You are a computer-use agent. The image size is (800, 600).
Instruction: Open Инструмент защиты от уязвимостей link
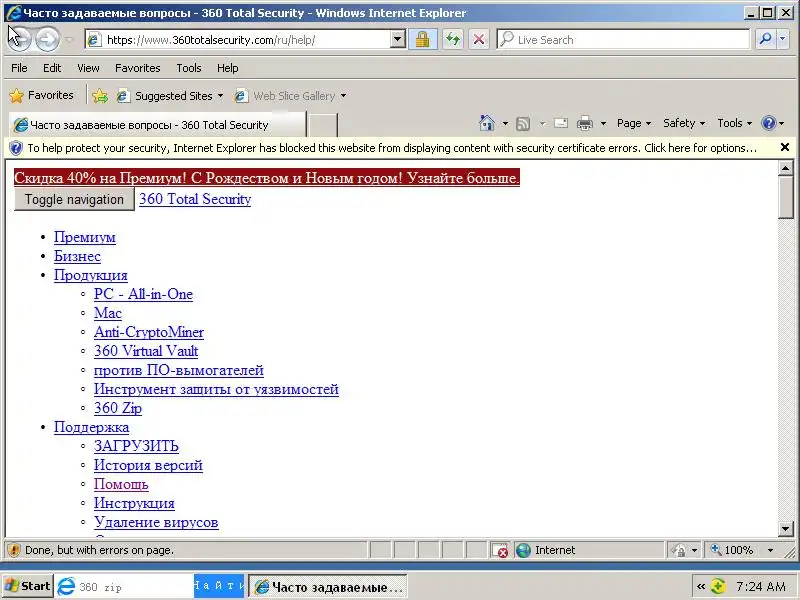tap(216, 389)
